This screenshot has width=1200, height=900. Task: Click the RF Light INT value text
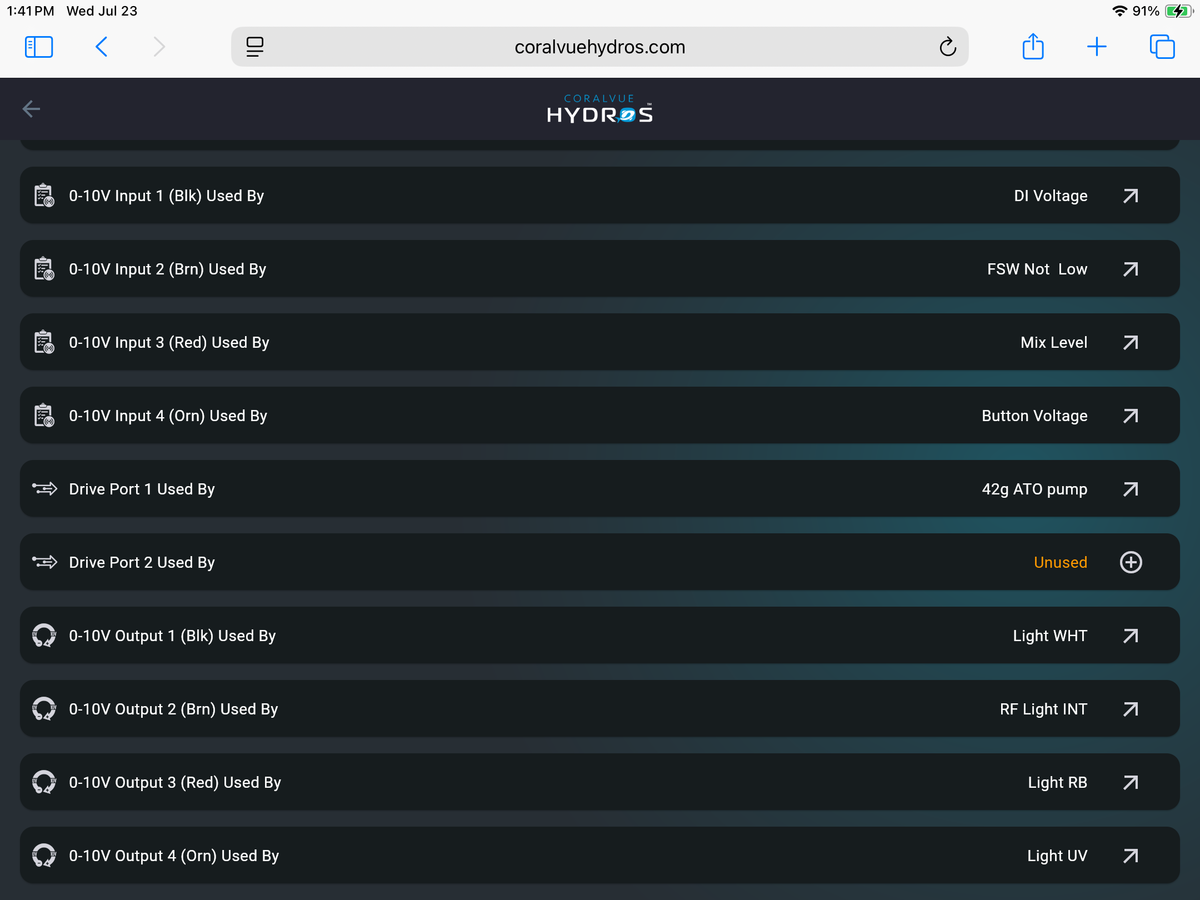(x=1043, y=709)
